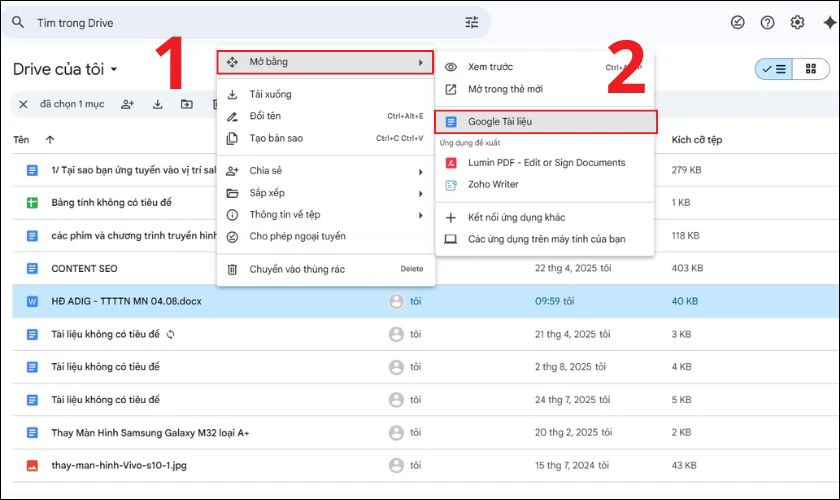This screenshot has height=500, width=840.
Task: Open the Help question mark icon
Action: pos(767,23)
